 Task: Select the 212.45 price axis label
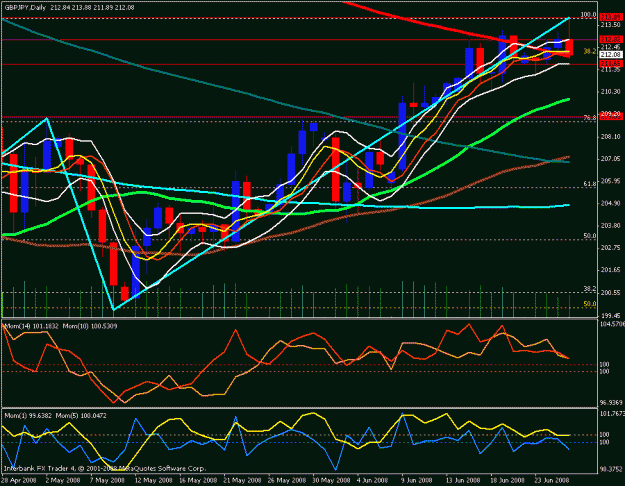[610, 47]
